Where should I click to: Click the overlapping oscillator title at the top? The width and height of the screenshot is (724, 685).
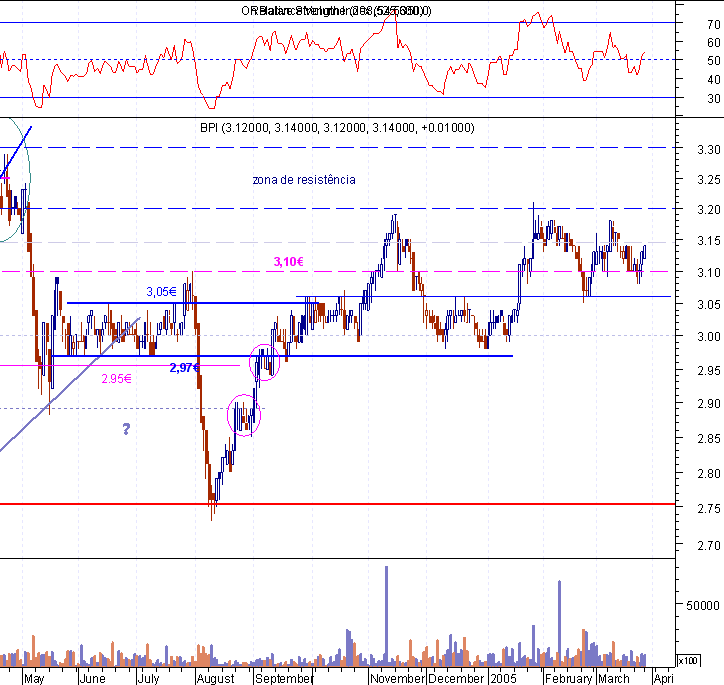point(336,11)
